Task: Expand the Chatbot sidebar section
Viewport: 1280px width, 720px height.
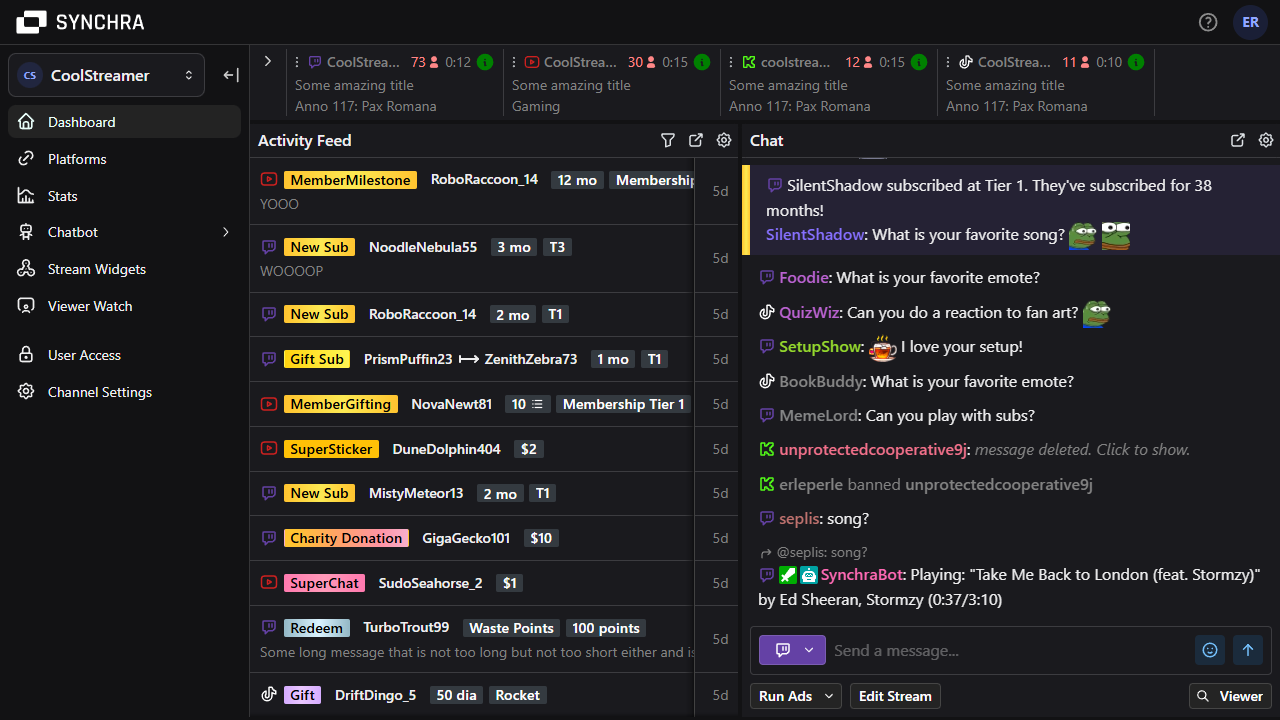Action: click(225, 232)
